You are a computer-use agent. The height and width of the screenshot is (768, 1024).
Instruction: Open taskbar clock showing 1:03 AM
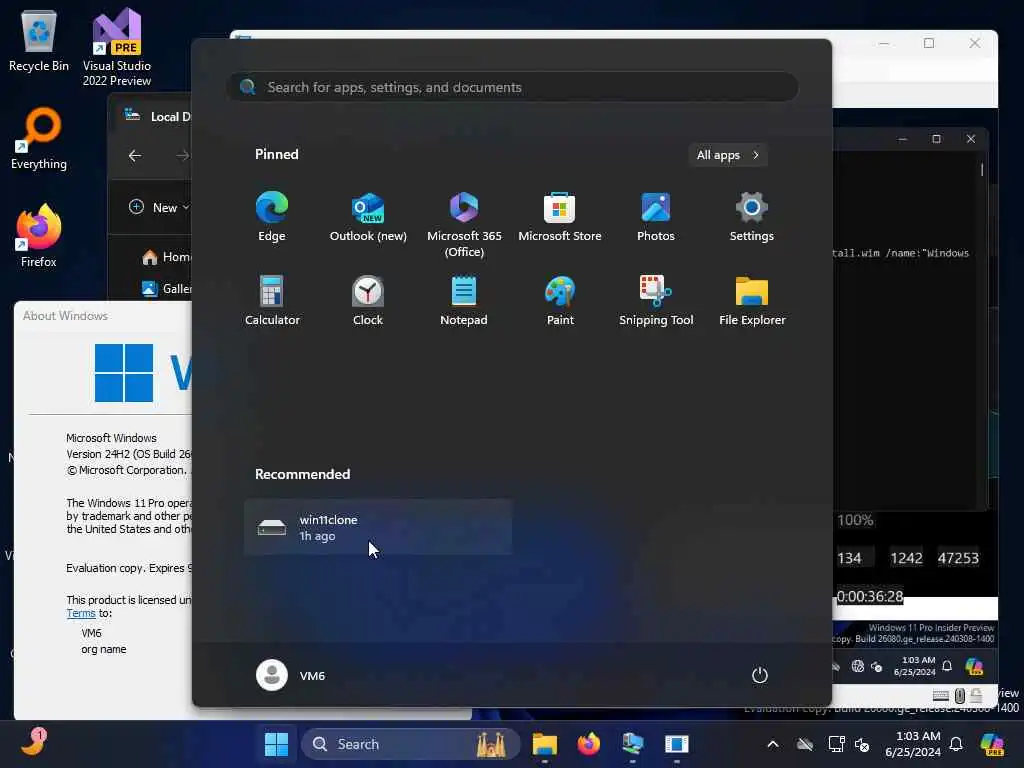(913, 744)
